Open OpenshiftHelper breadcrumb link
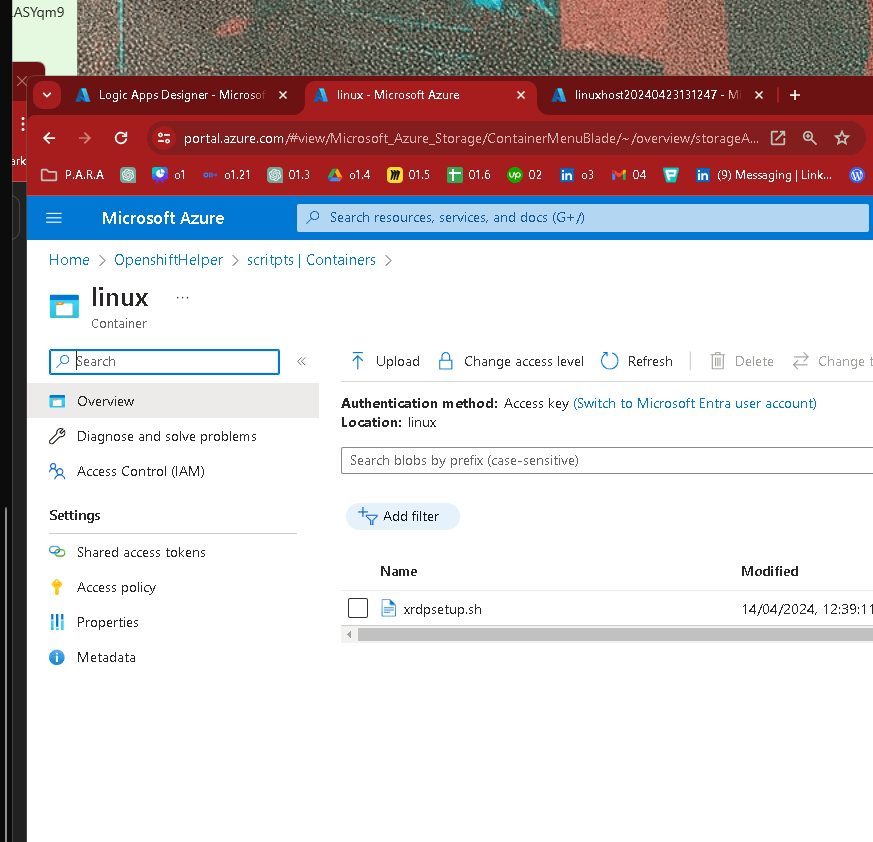 [x=168, y=260]
